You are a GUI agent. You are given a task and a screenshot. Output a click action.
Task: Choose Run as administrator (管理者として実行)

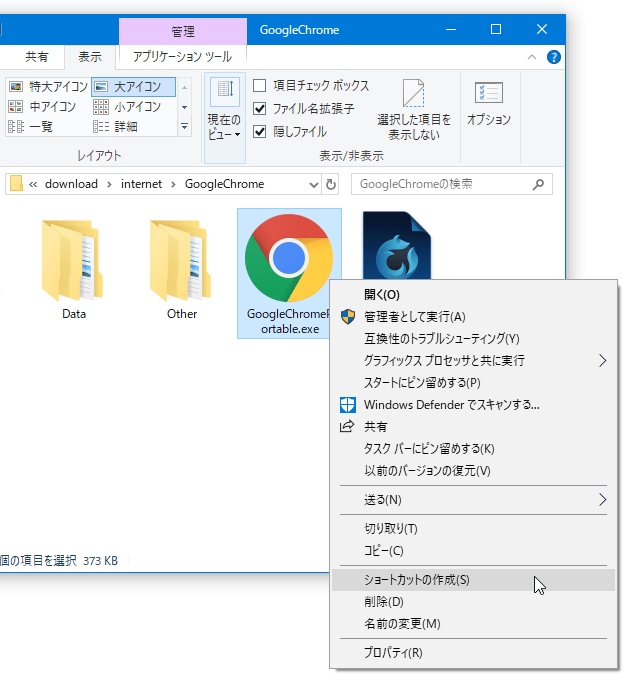pos(473,317)
